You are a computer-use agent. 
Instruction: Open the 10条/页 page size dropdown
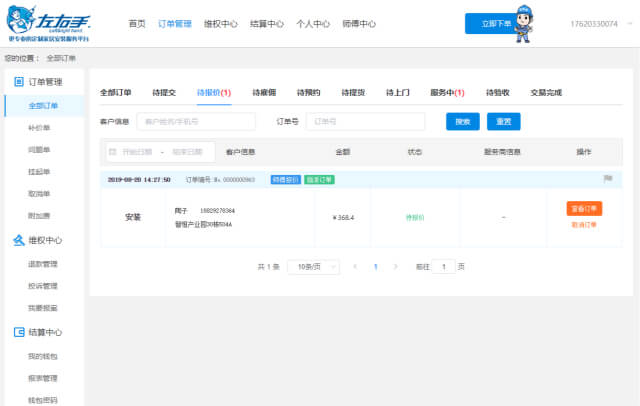pos(310,267)
